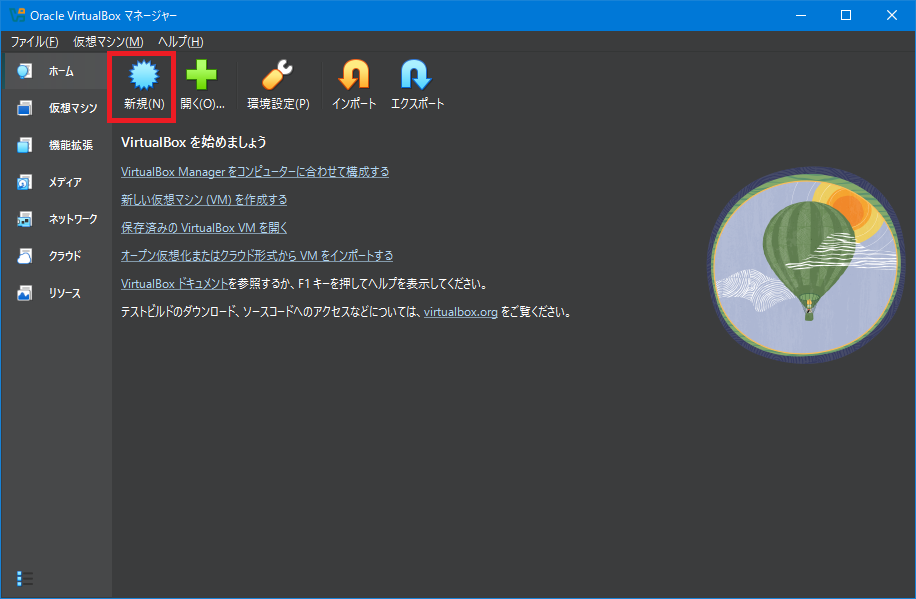Follow link オープン仮想化またはクラウド形式から VM をインポートする
This screenshot has height=599, width=916.
tap(257, 256)
